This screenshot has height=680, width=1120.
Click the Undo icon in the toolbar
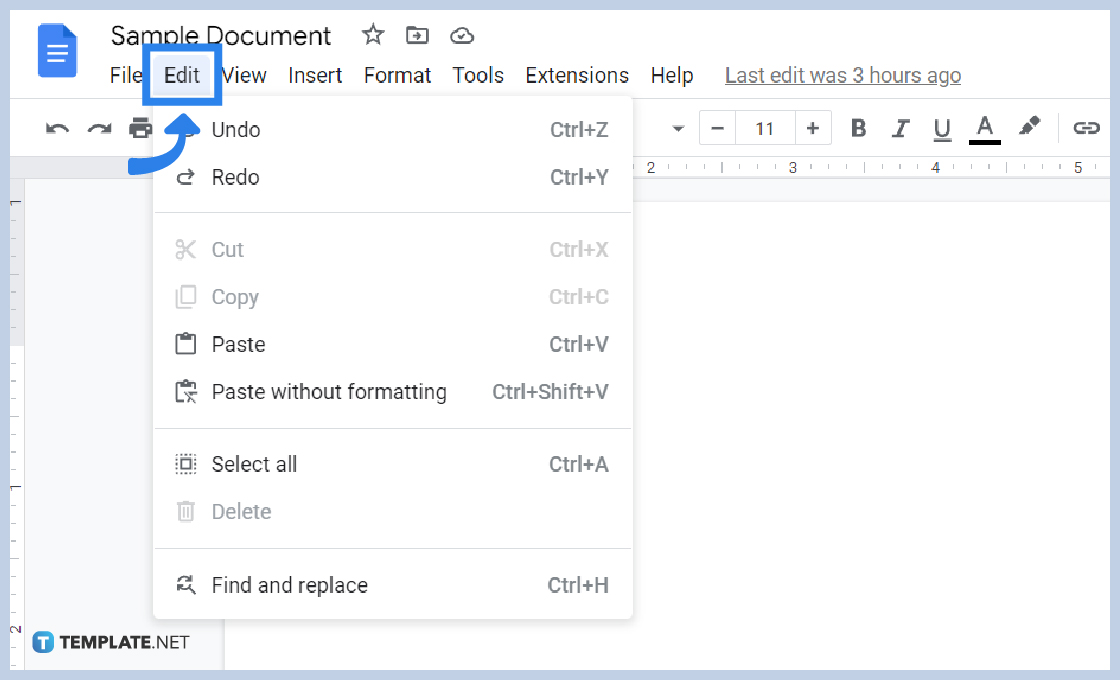pos(57,128)
